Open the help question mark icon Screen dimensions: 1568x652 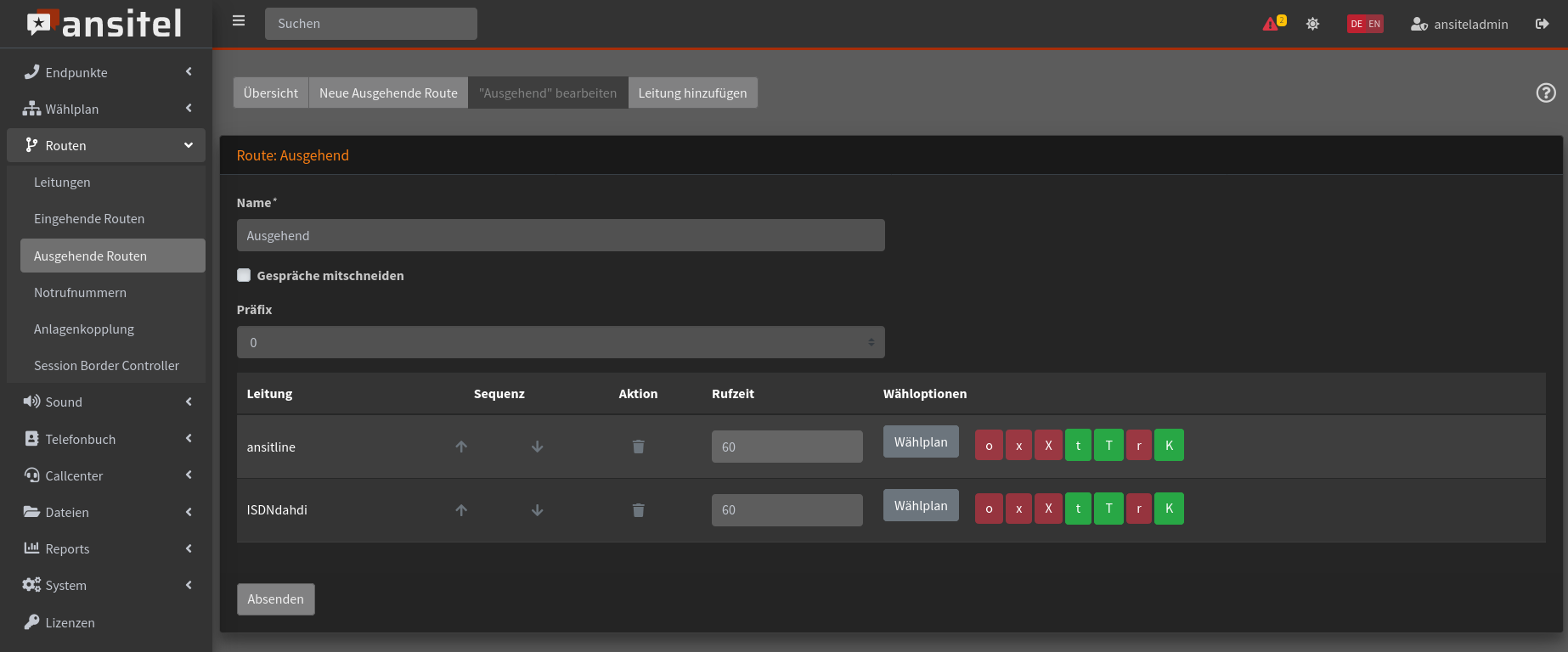(1546, 93)
